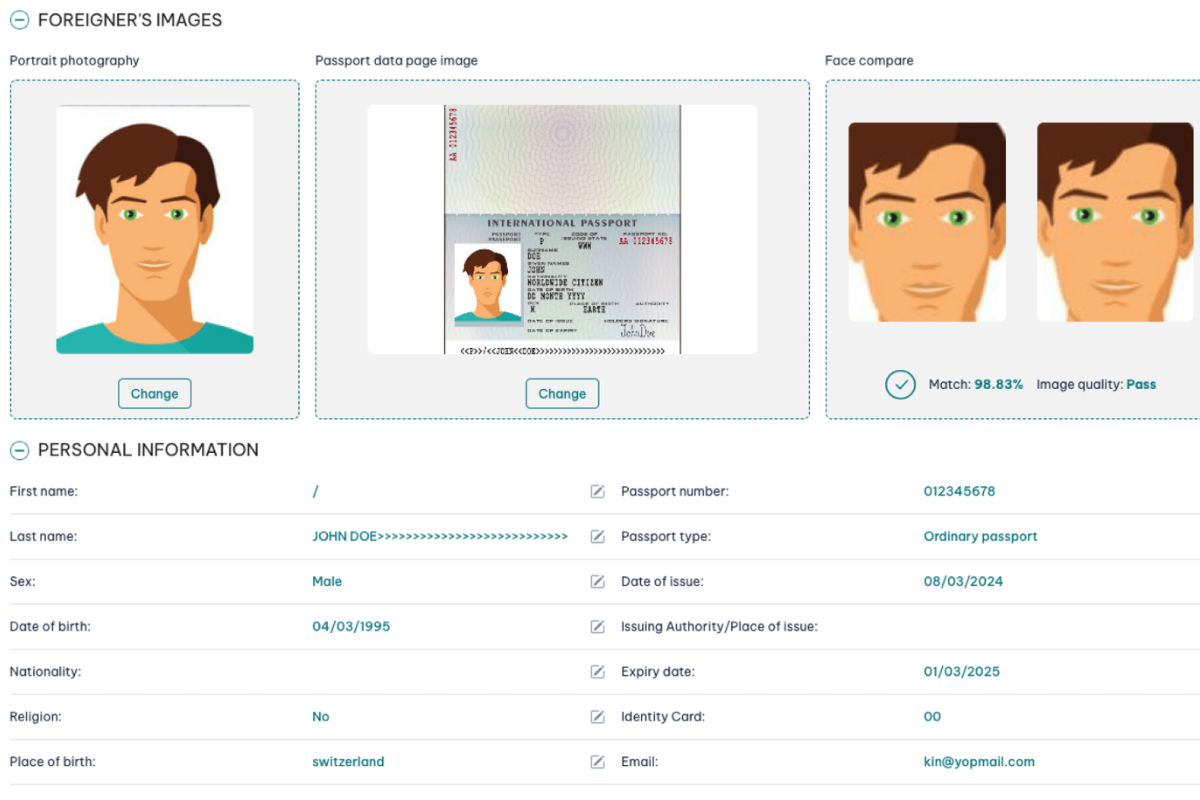Click the Face compare label
Image resolution: width=1200 pixels, height=800 pixels.
(x=869, y=60)
